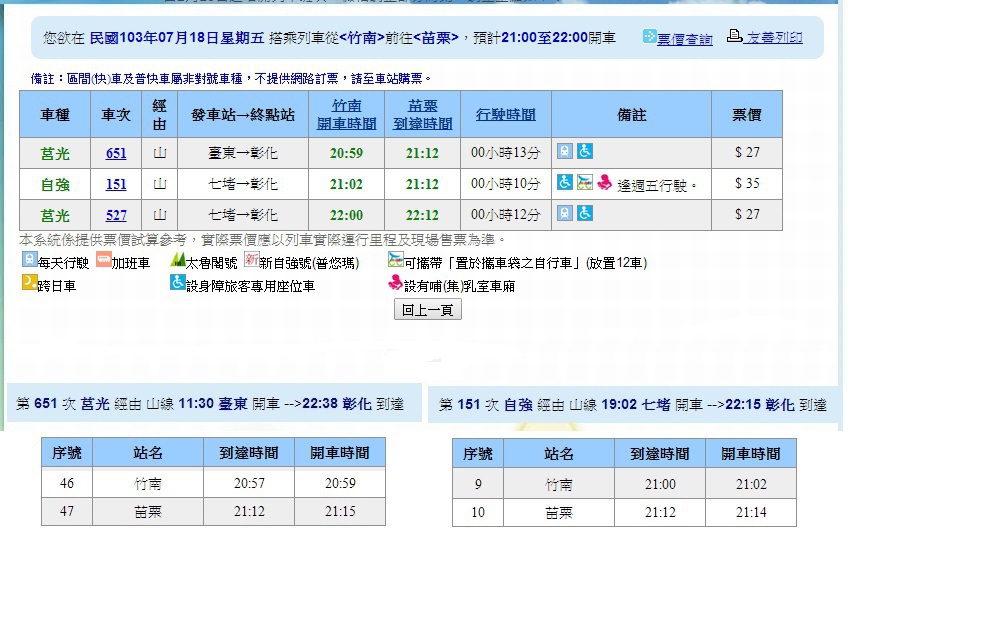Click the printer icon beside 友善列印

click(734, 36)
